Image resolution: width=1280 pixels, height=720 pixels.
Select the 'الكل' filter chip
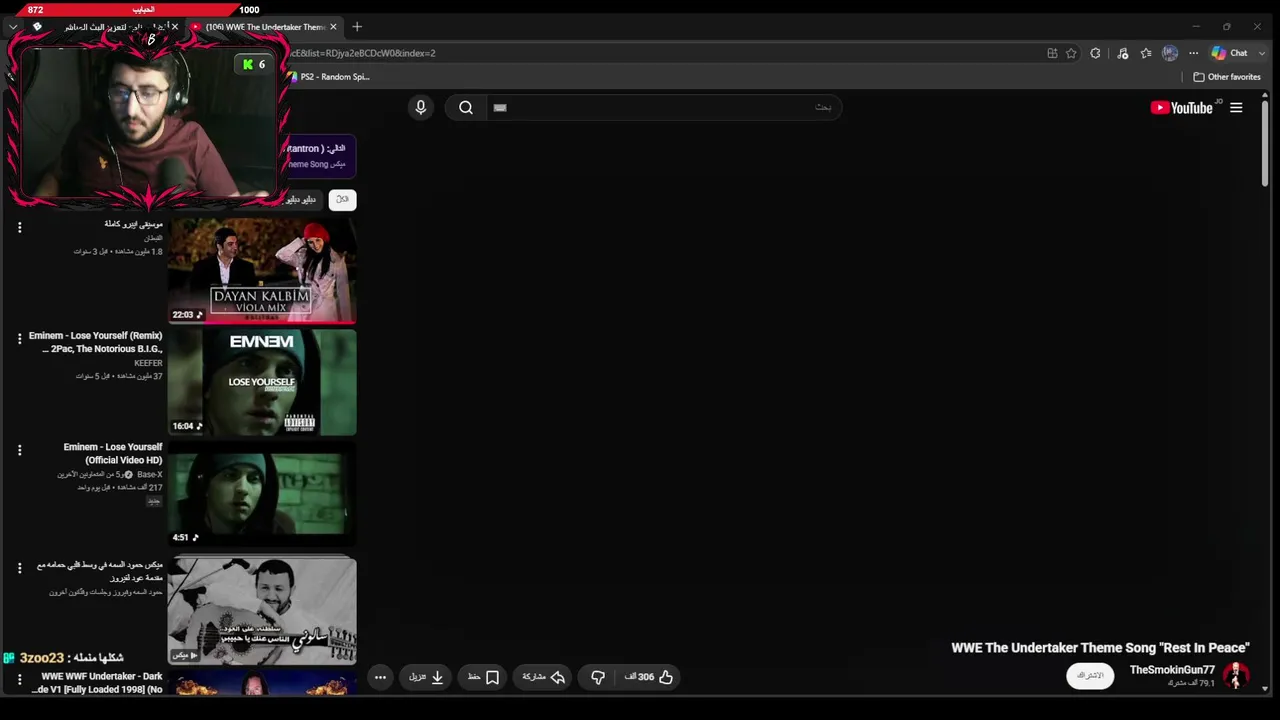click(342, 199)
